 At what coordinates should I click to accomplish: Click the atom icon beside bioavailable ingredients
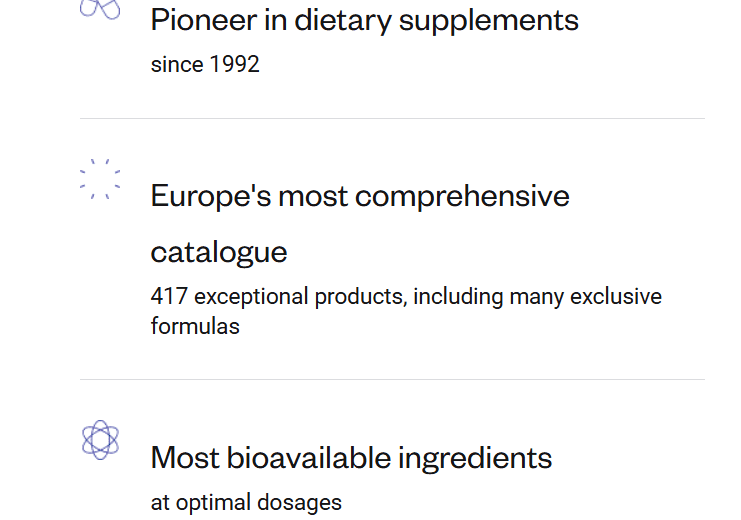[100, 439]
